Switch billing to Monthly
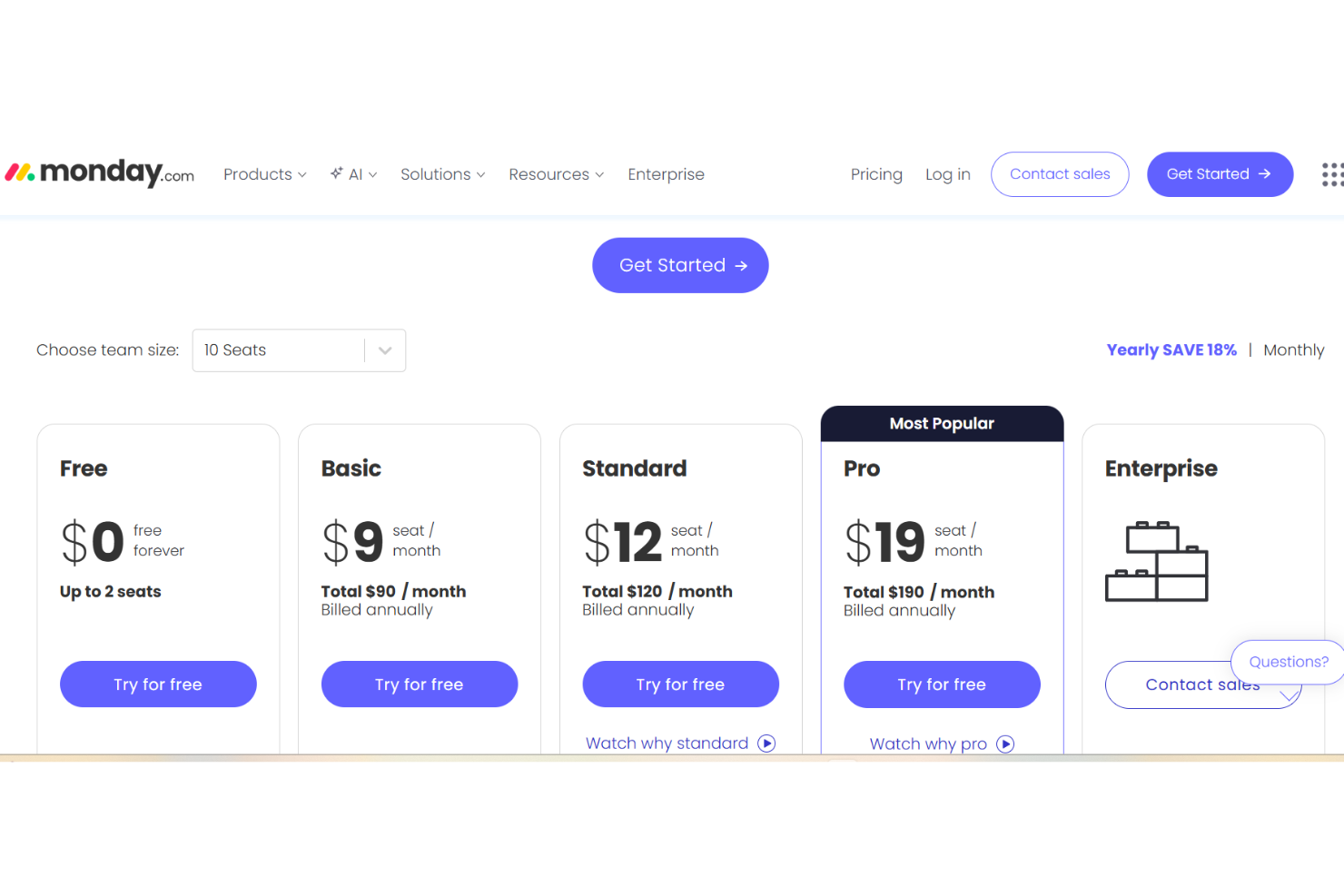1344x896 pixels. coord(1293,350)
